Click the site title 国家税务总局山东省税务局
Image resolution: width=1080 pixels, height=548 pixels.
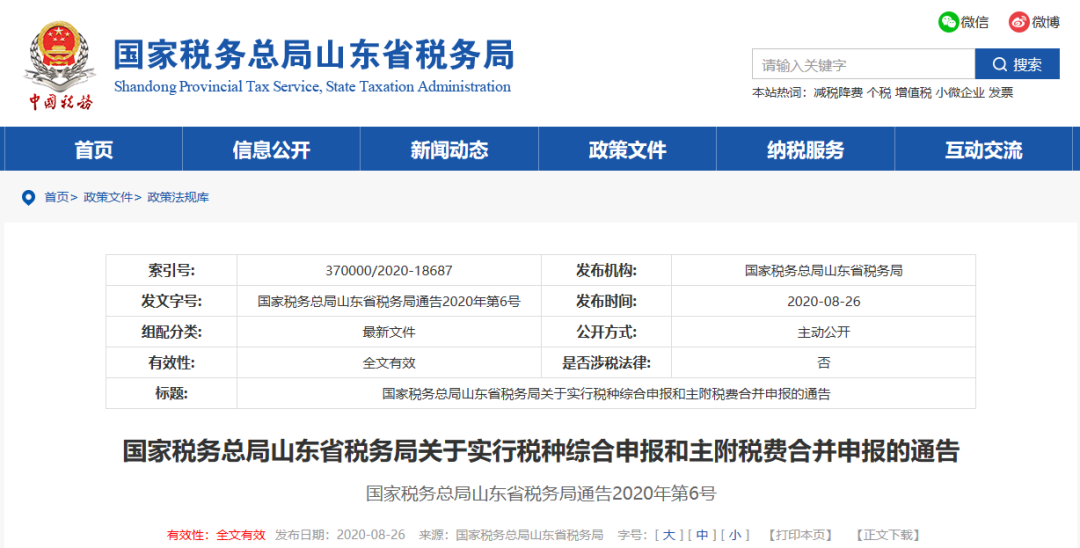coord(314,54)
